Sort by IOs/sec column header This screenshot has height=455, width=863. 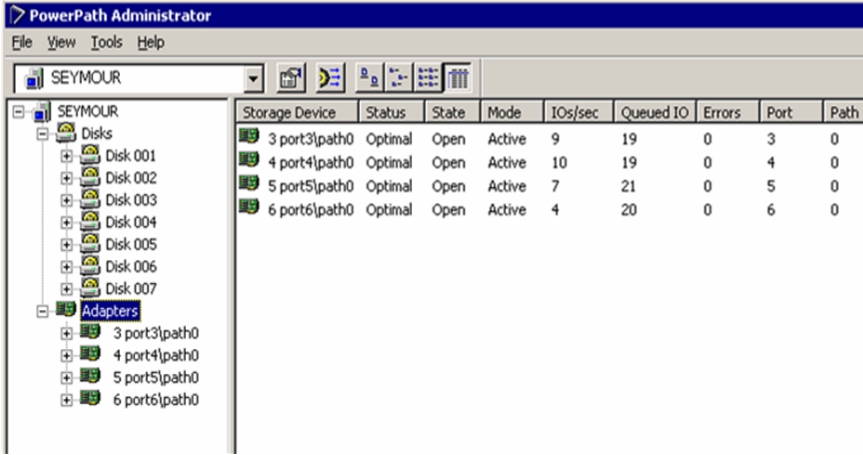(579, 112)
